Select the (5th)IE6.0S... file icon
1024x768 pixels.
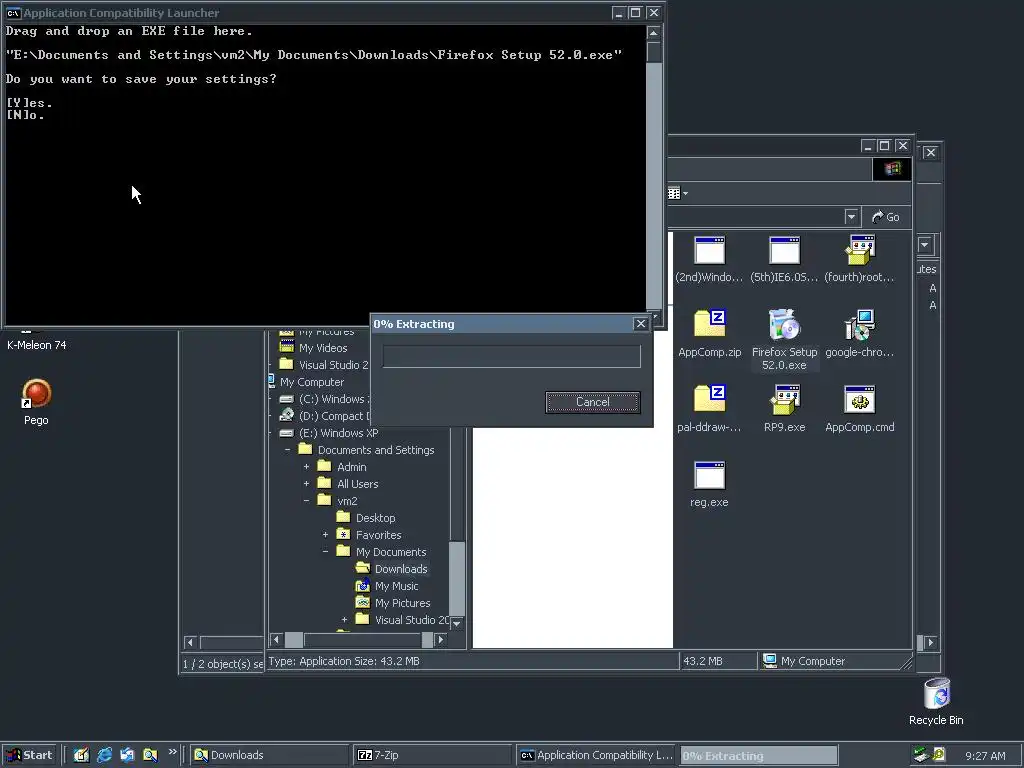784,250
